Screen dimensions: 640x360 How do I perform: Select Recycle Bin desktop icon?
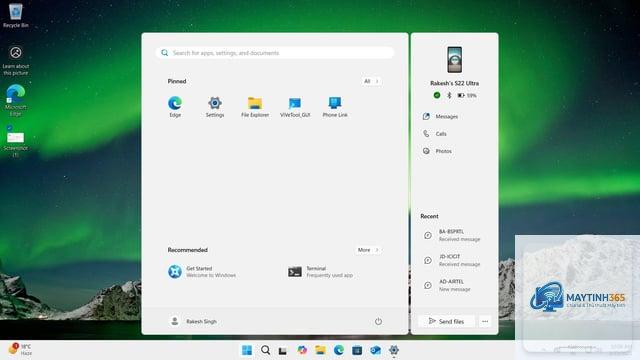[x=16, y=15]
